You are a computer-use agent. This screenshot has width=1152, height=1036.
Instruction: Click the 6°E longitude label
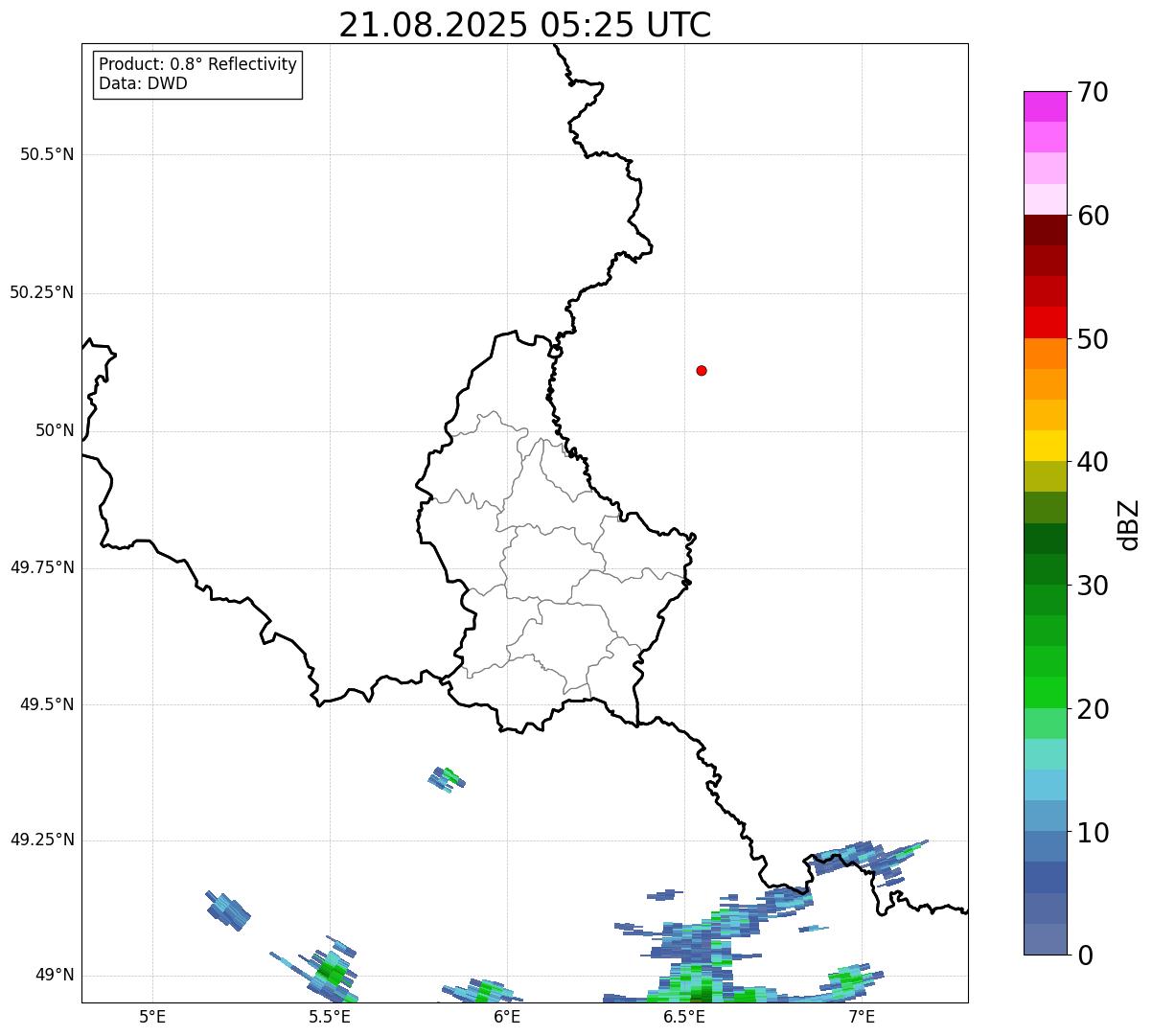pyautogui.click(x=507, y=1017)
